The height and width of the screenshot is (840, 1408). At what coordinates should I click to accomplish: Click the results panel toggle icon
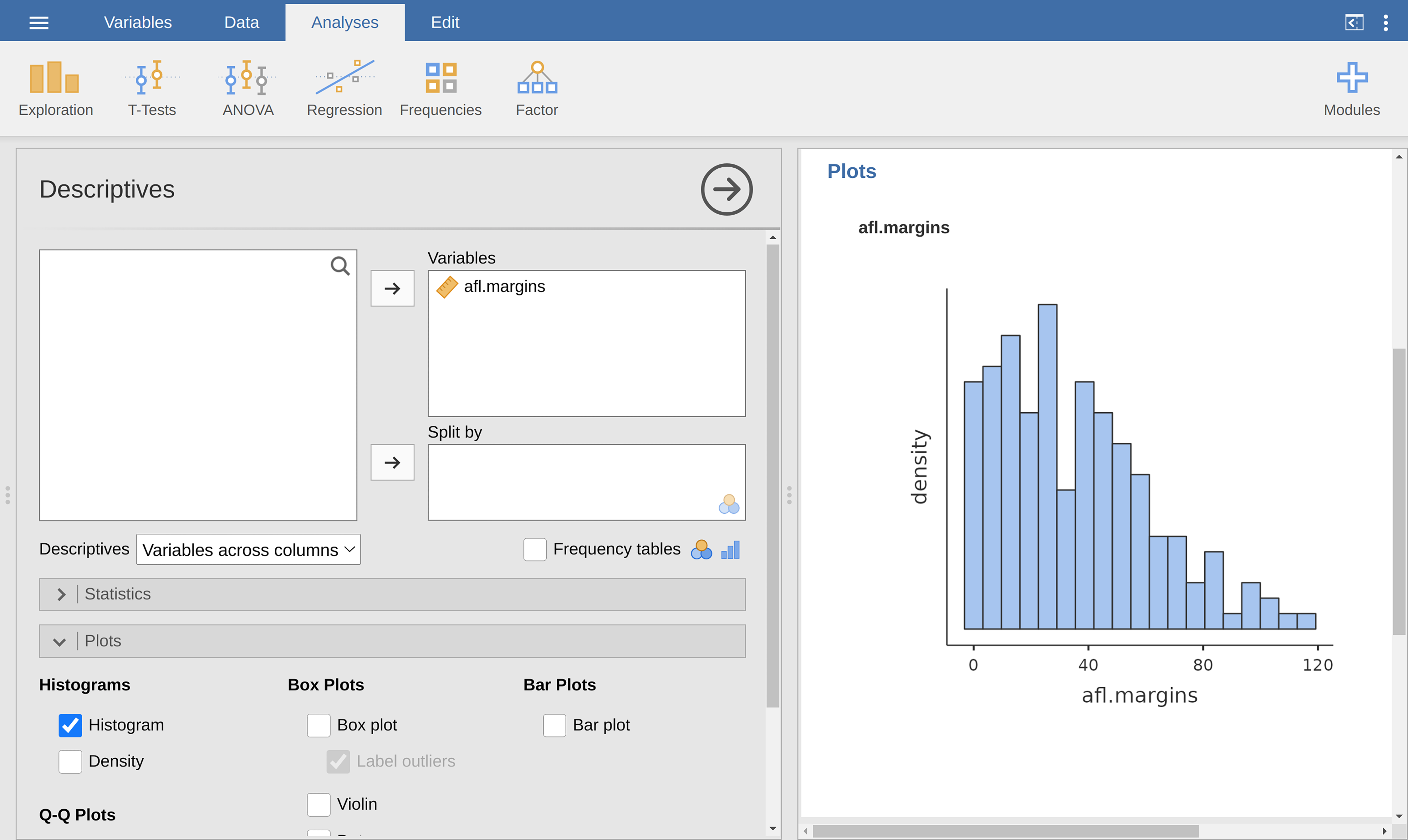tap(1354, 23)
